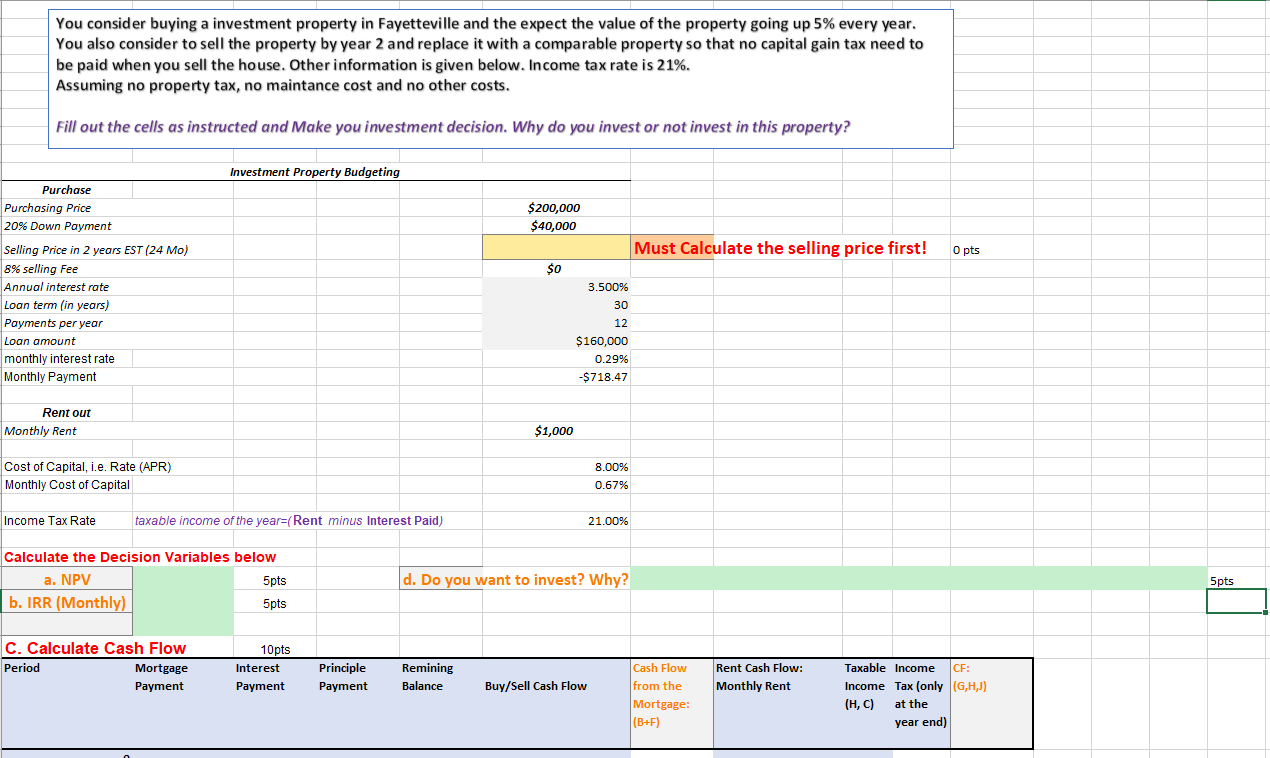Select the 20% Down Payment amount cell
This screenshot has height=758, width=1270.
[555, 227]
